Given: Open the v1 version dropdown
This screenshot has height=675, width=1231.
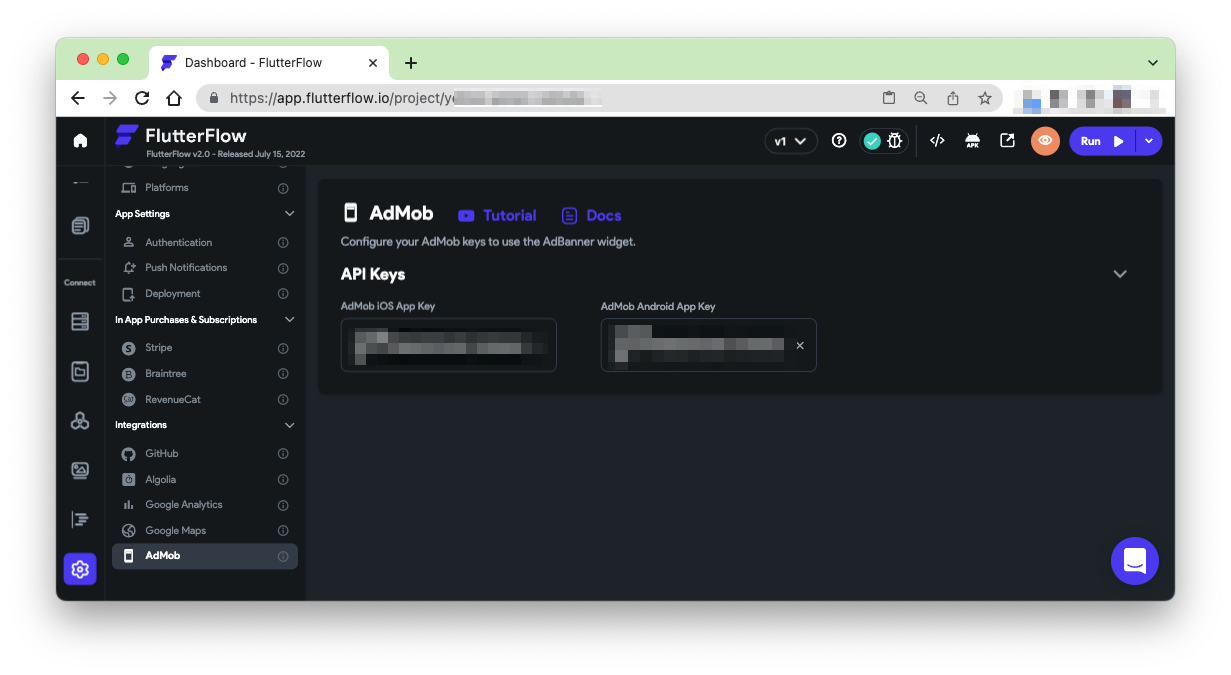Looking at the screenshot, I should click(x=791, y=141).
